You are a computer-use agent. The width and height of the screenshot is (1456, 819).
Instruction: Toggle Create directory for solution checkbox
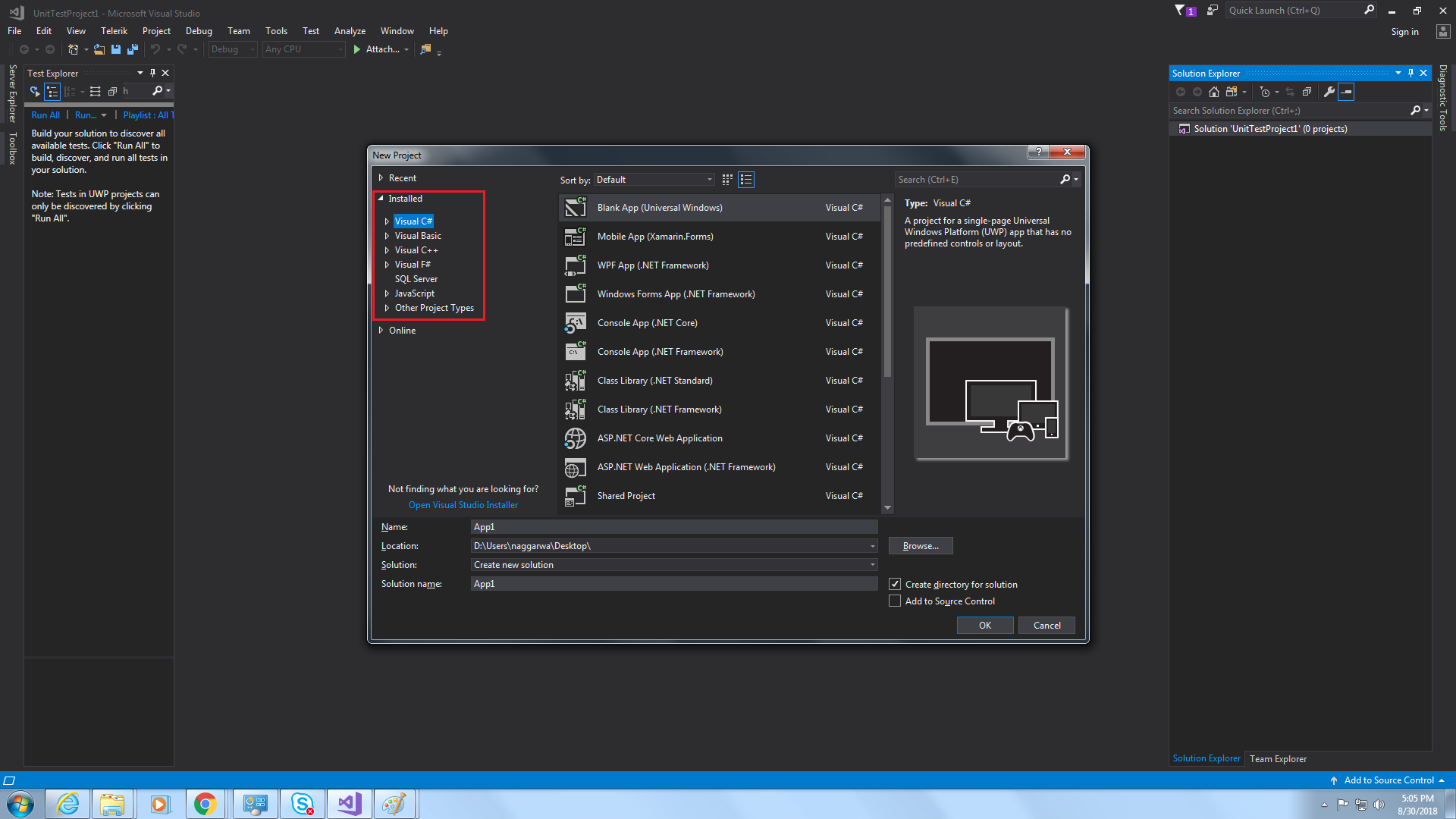895,584
